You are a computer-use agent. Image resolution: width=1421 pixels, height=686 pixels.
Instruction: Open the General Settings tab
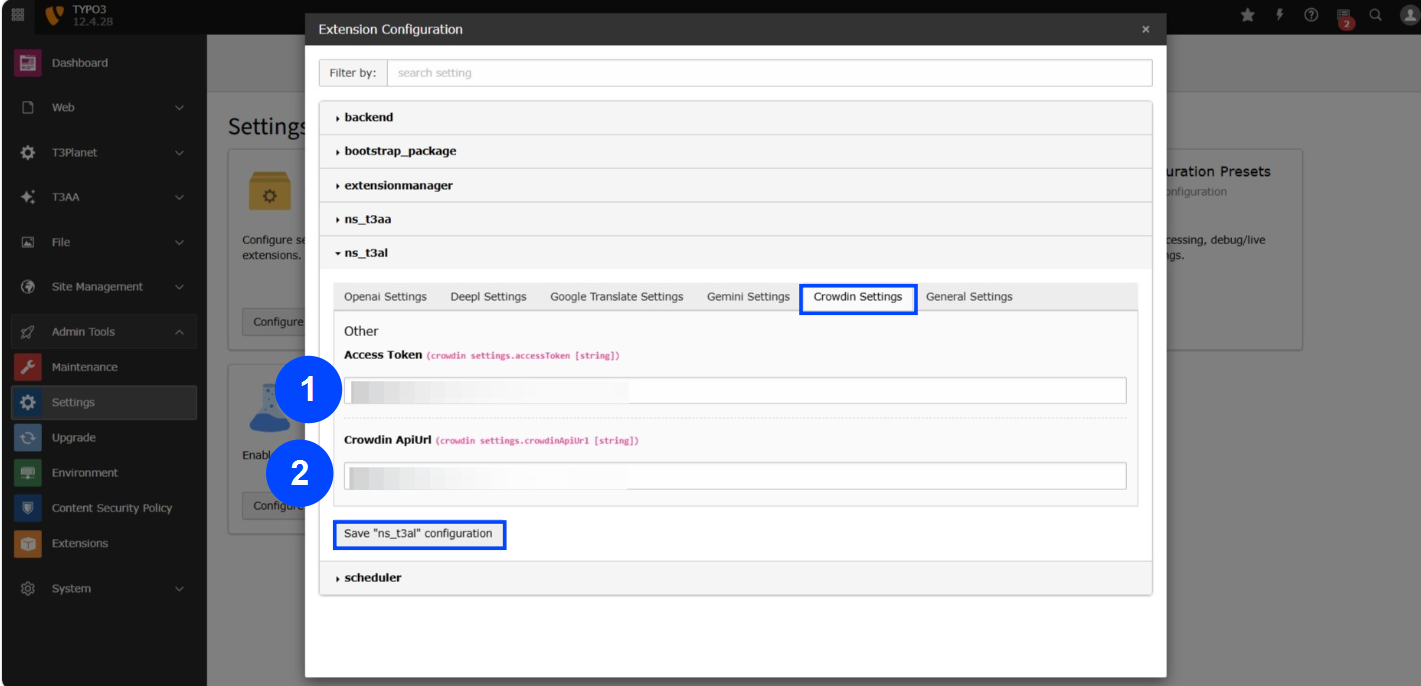coord(969,297)
